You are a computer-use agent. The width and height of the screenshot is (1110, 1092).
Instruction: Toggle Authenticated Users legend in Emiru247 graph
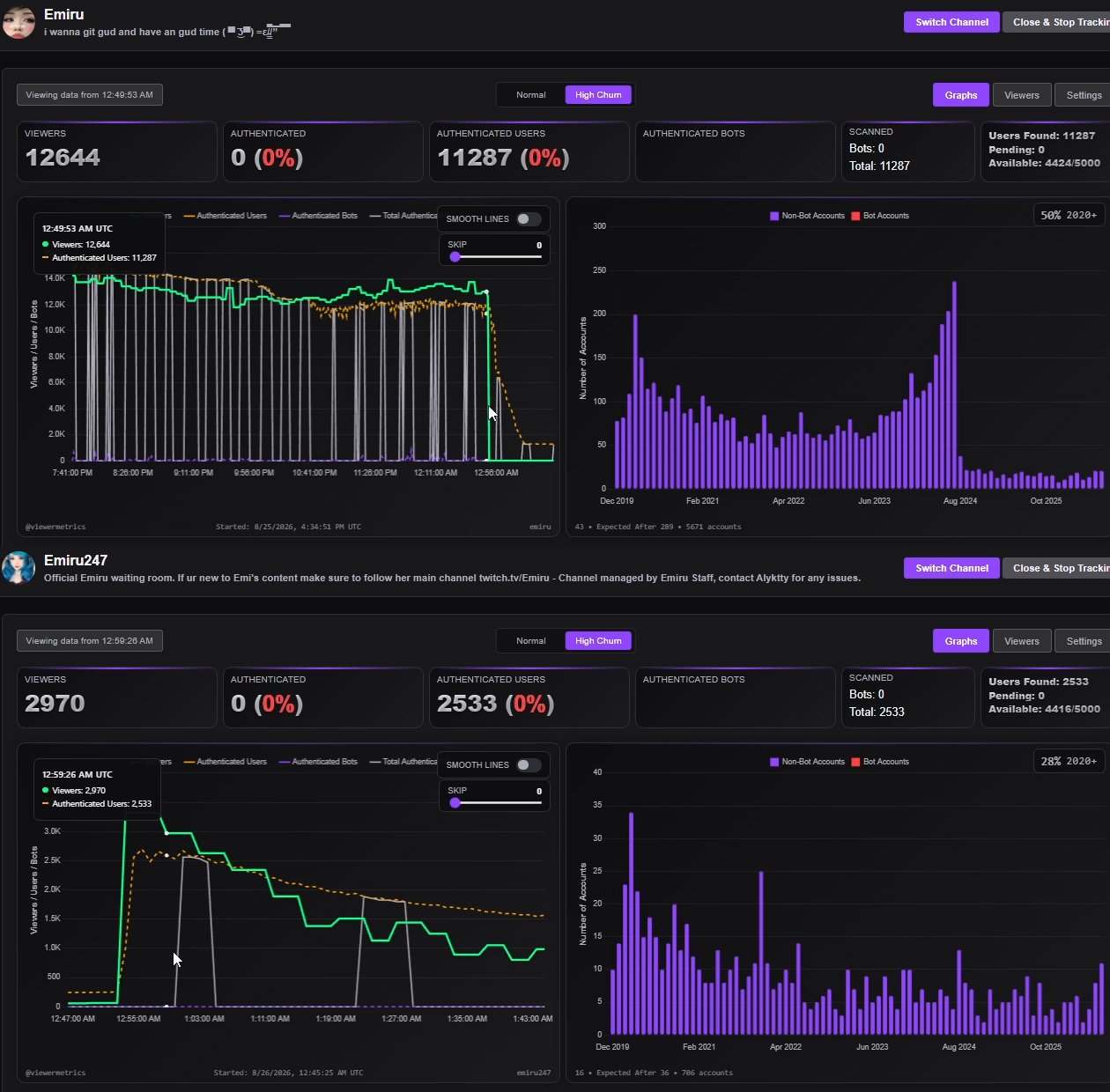click(x=225, y=762)
